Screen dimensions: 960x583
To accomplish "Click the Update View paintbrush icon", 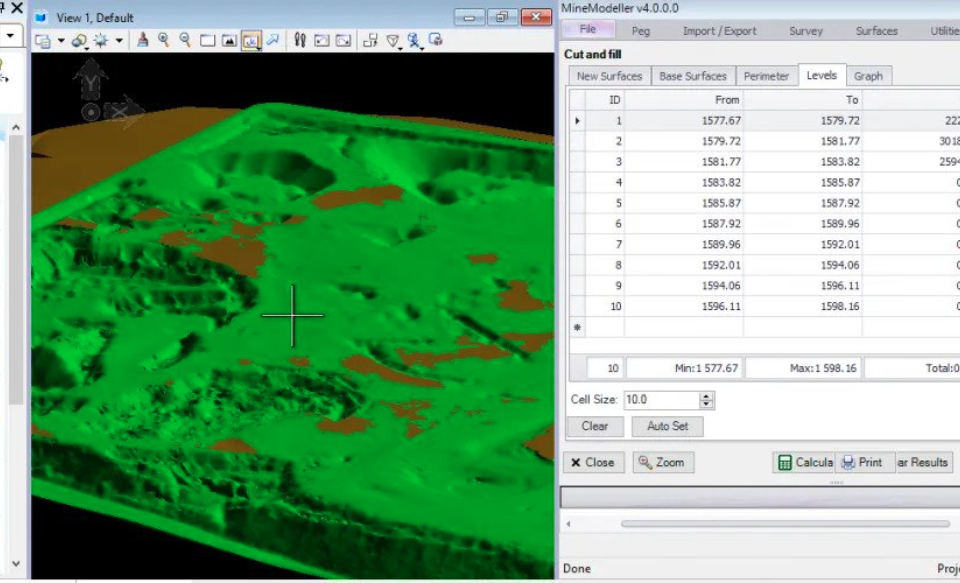I will click(x=142, y=41).
